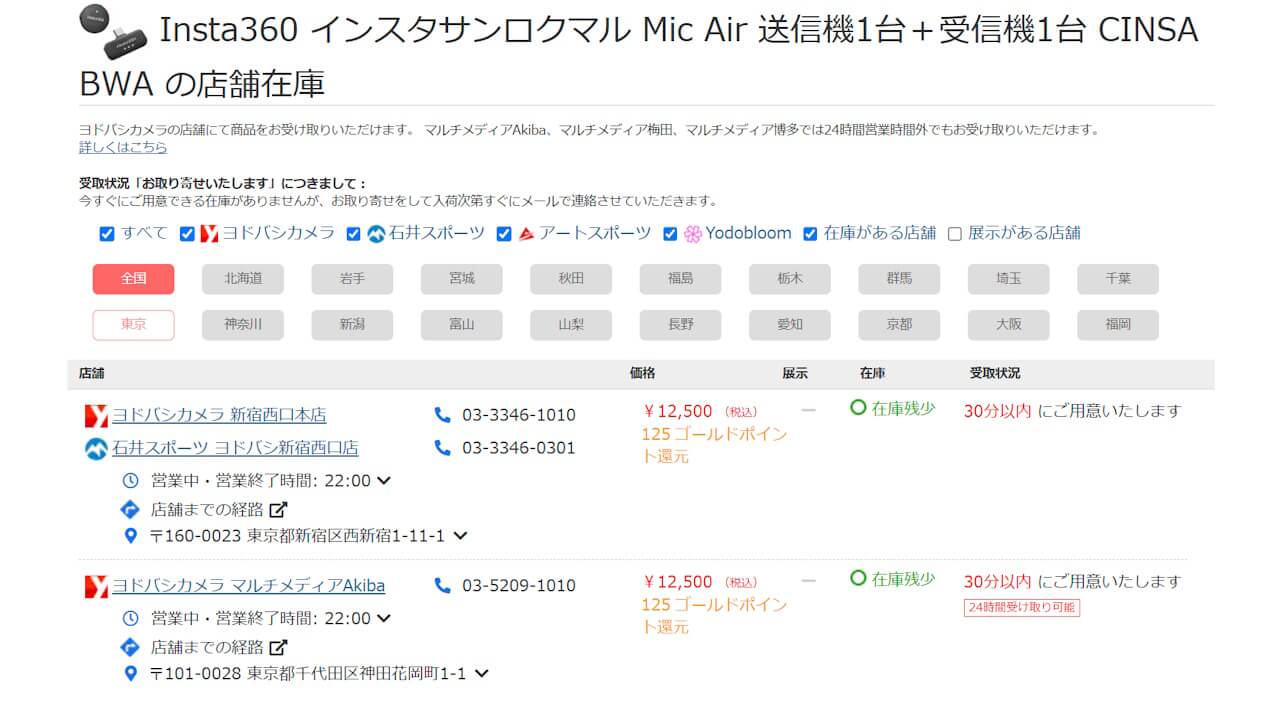Show stores in 愛知
This screenshot has width=1280, height=720.
[x=790, y=325]
